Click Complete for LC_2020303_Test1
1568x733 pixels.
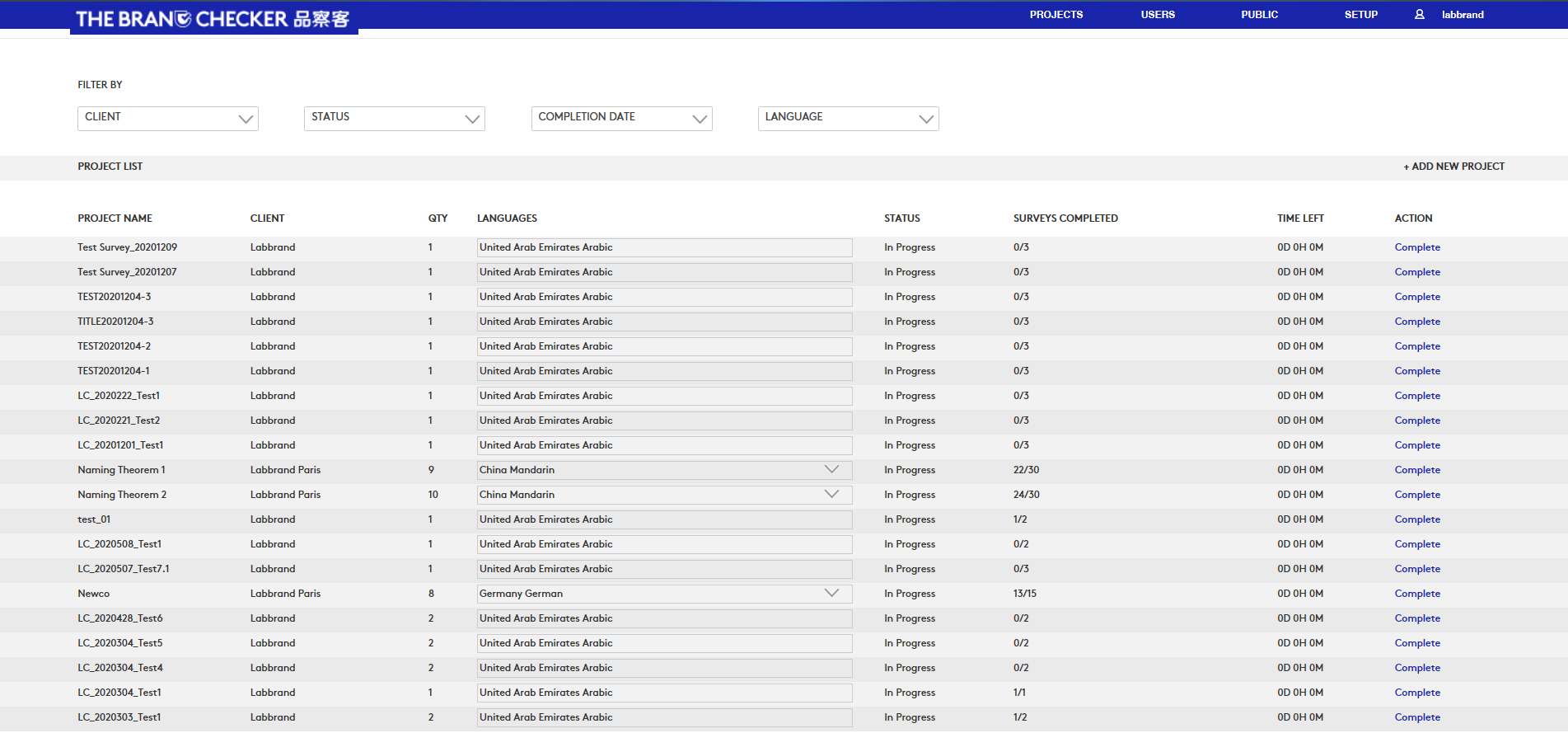pos(1417,717)
